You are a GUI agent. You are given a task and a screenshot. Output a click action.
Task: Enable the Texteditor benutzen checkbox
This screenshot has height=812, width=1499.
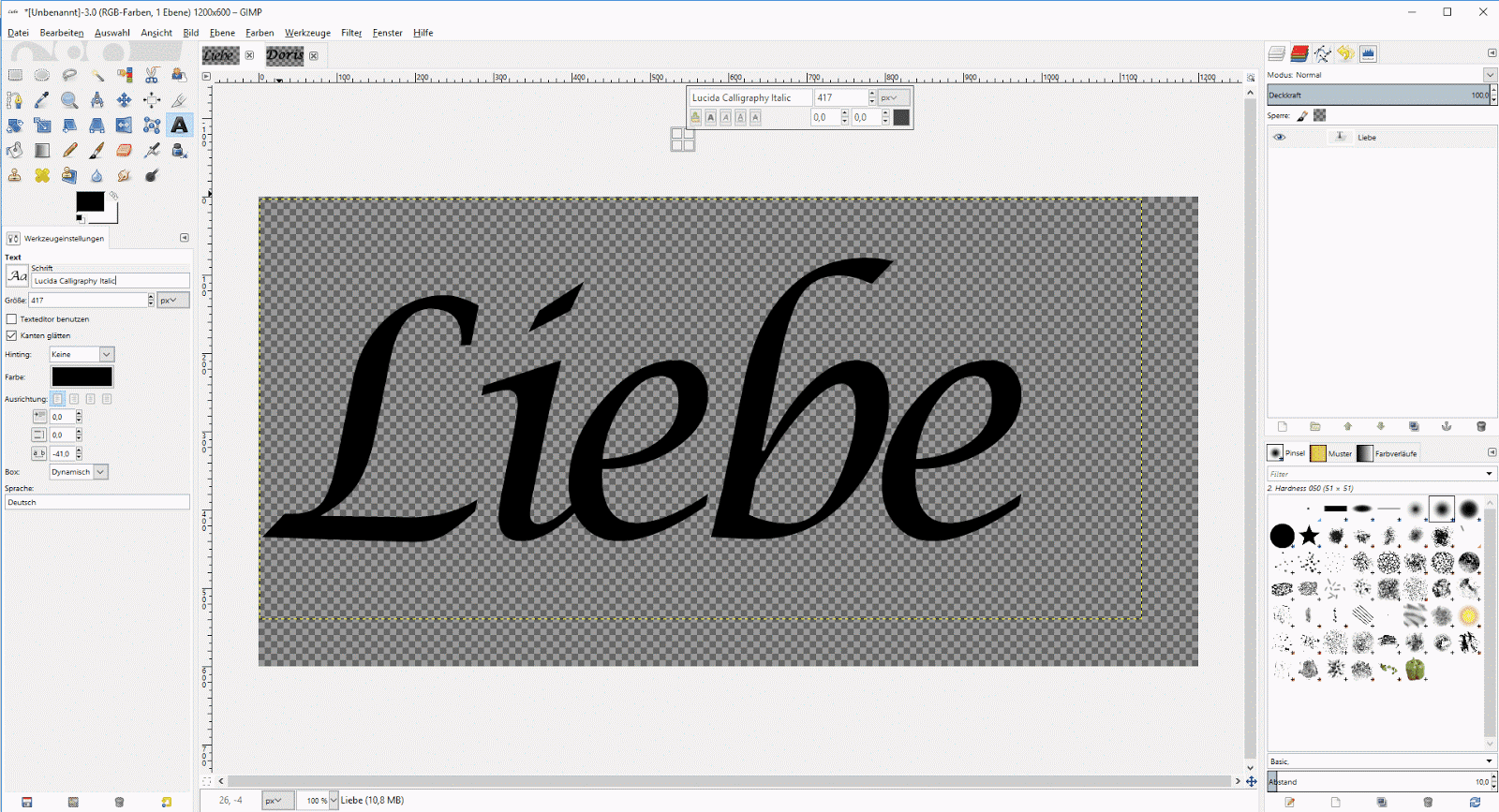pos(11,319)
